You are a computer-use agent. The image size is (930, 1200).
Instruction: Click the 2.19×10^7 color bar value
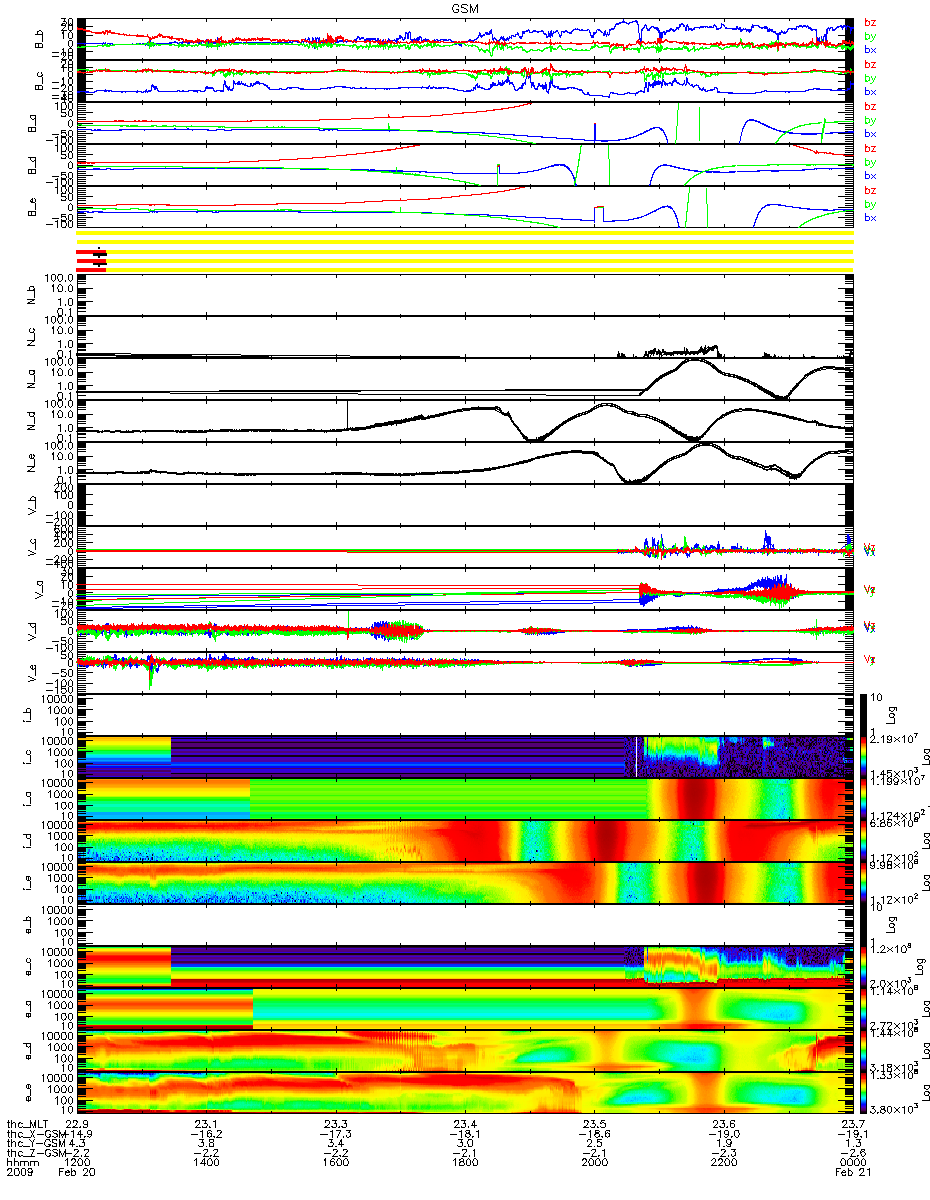tap(896, 738)
